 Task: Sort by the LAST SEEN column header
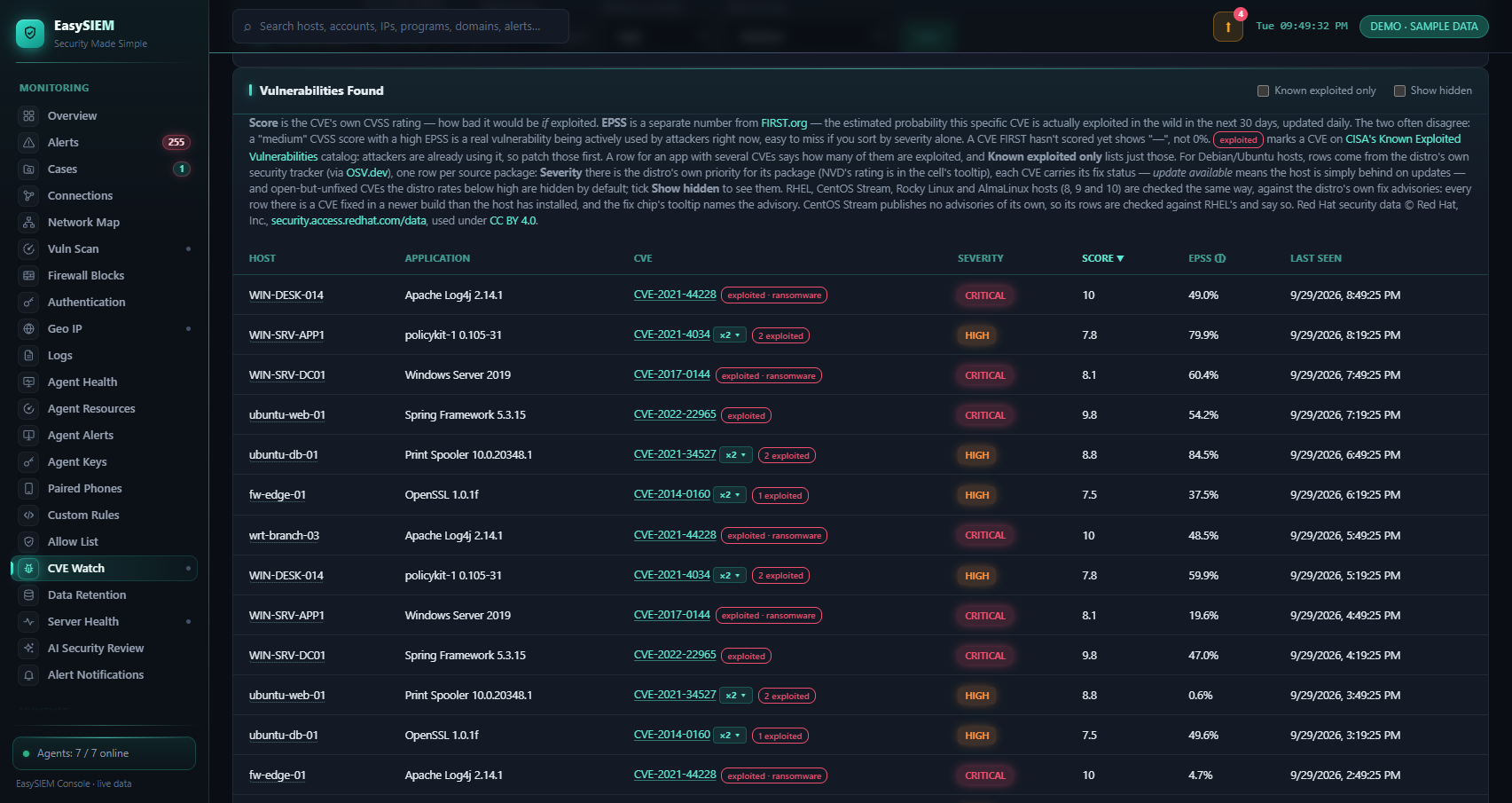pyautogui.click(x=1316, y=258)
